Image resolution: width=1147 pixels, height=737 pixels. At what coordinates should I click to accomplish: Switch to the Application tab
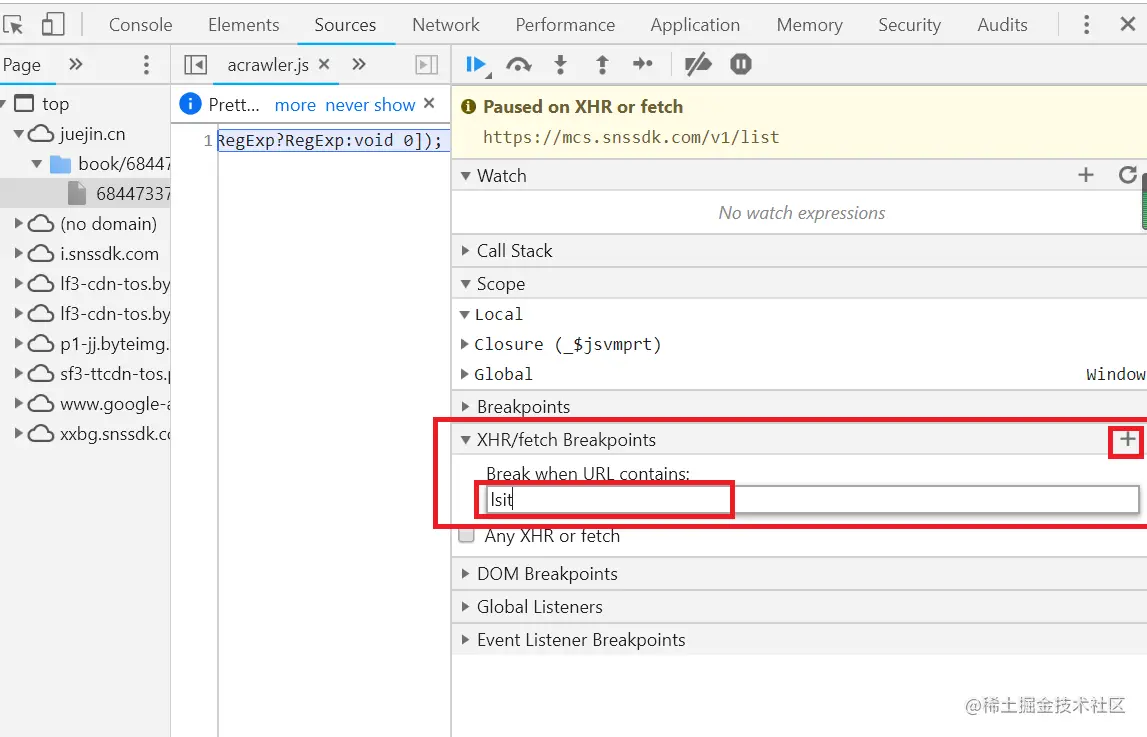(695, 25)
